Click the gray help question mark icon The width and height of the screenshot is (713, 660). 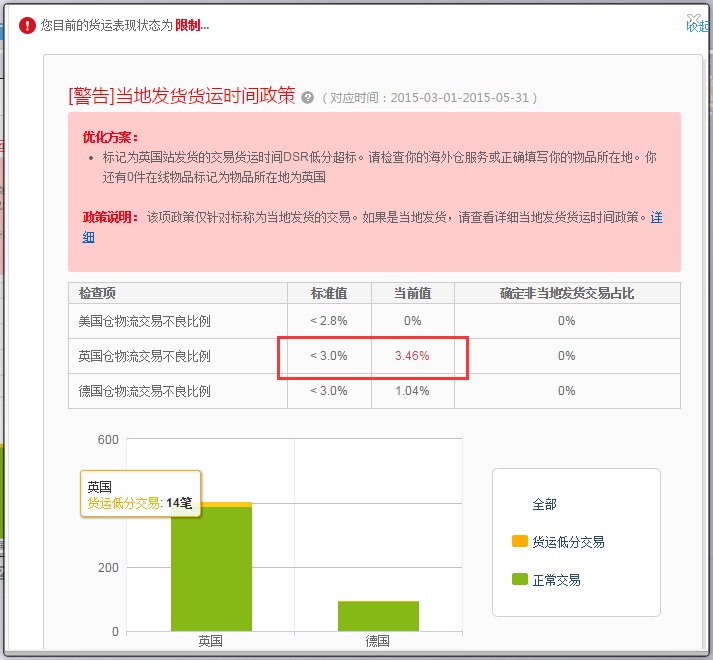point(307,98)
